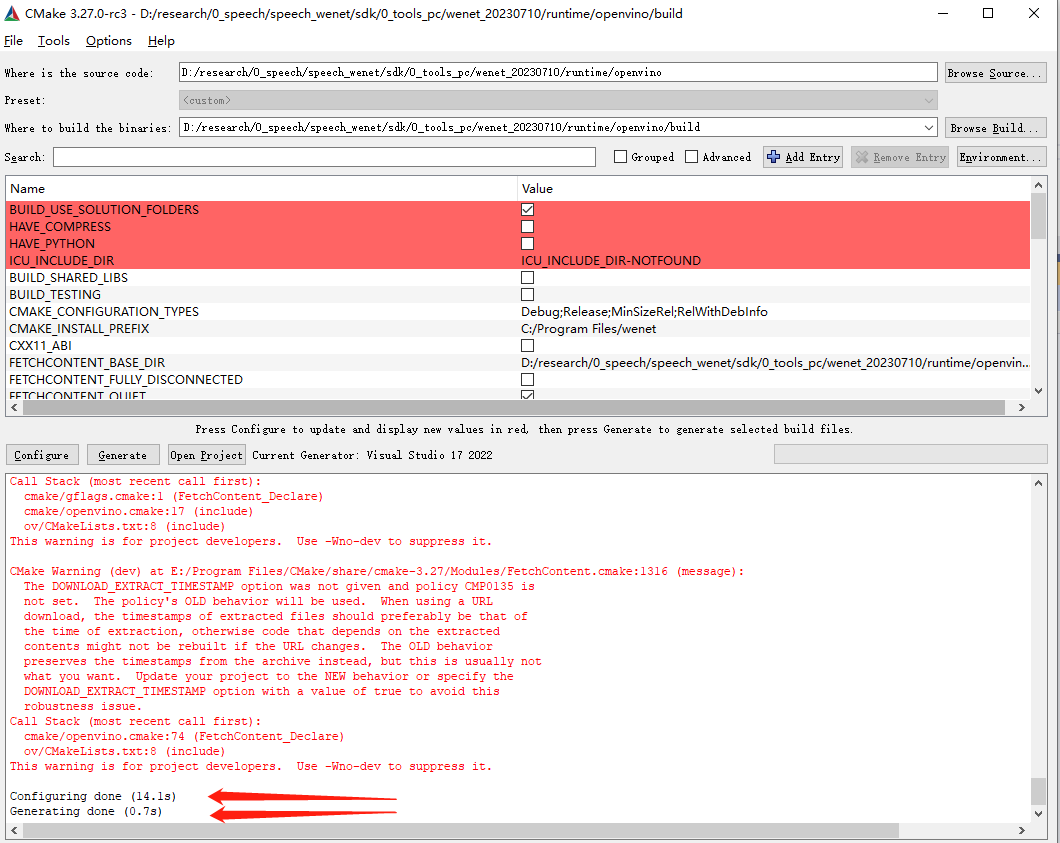Click the Generate button

point(122,454)
